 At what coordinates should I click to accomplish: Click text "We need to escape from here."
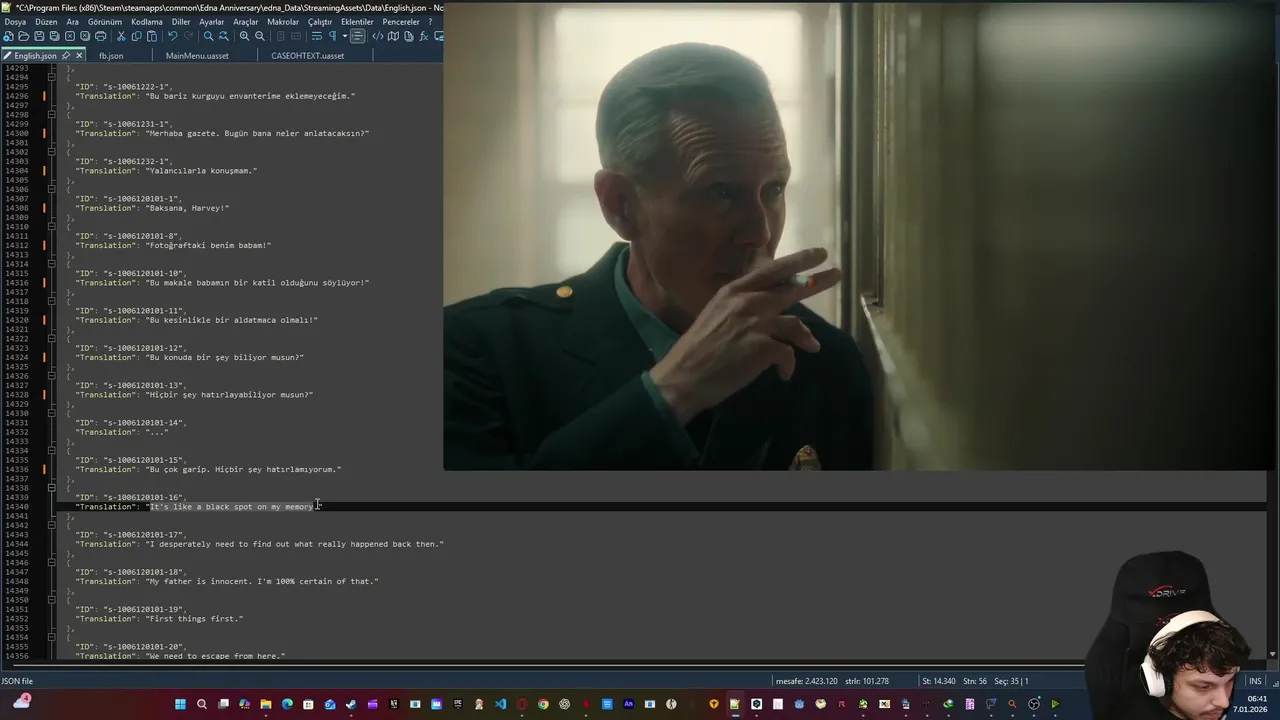tap(216, 656)
